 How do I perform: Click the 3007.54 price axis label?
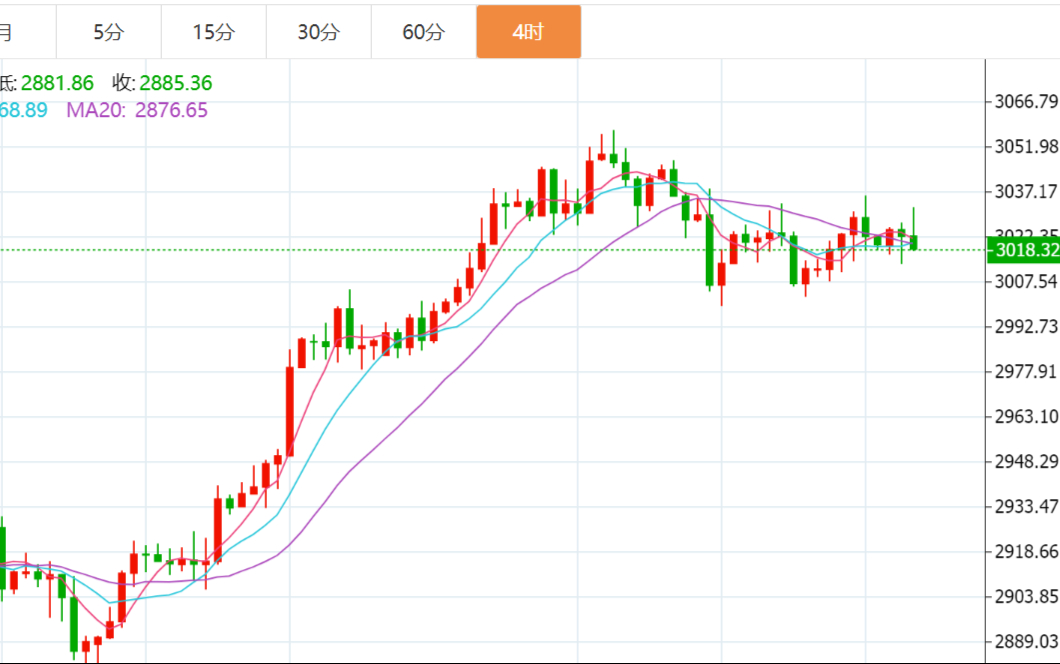coord(1026,281)
